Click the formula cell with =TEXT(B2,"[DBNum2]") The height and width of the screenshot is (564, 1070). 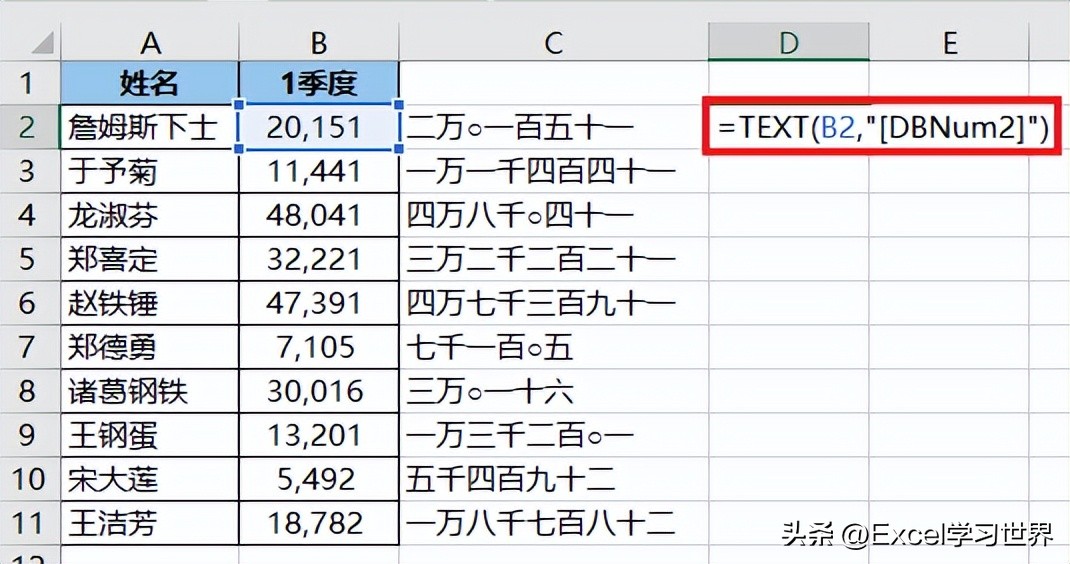point(882,127)
